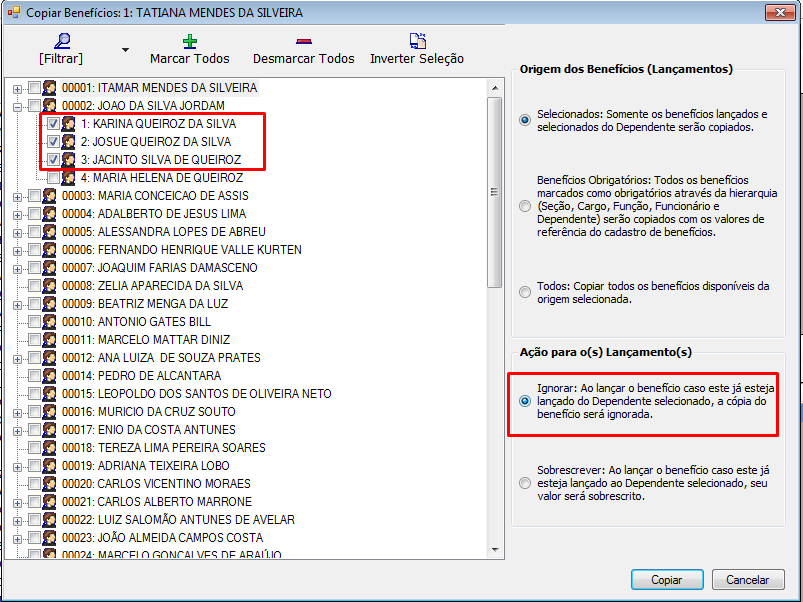Viewport: 803px width, 602px height.
Task: Expand 00021: CARLOS ALBERTO MARRONE node
Action: coord(17,503)
